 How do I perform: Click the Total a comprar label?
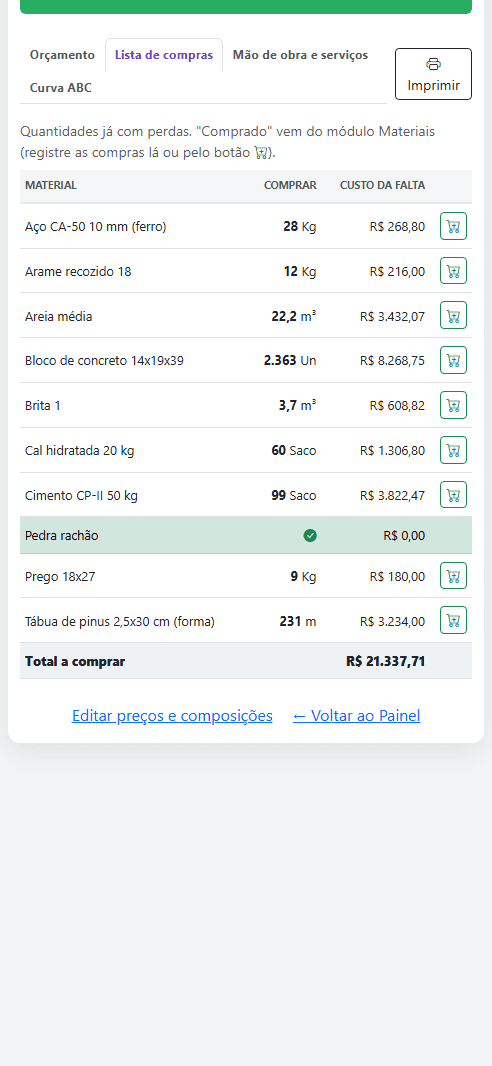pyautogui.click(x=75, y=661)
